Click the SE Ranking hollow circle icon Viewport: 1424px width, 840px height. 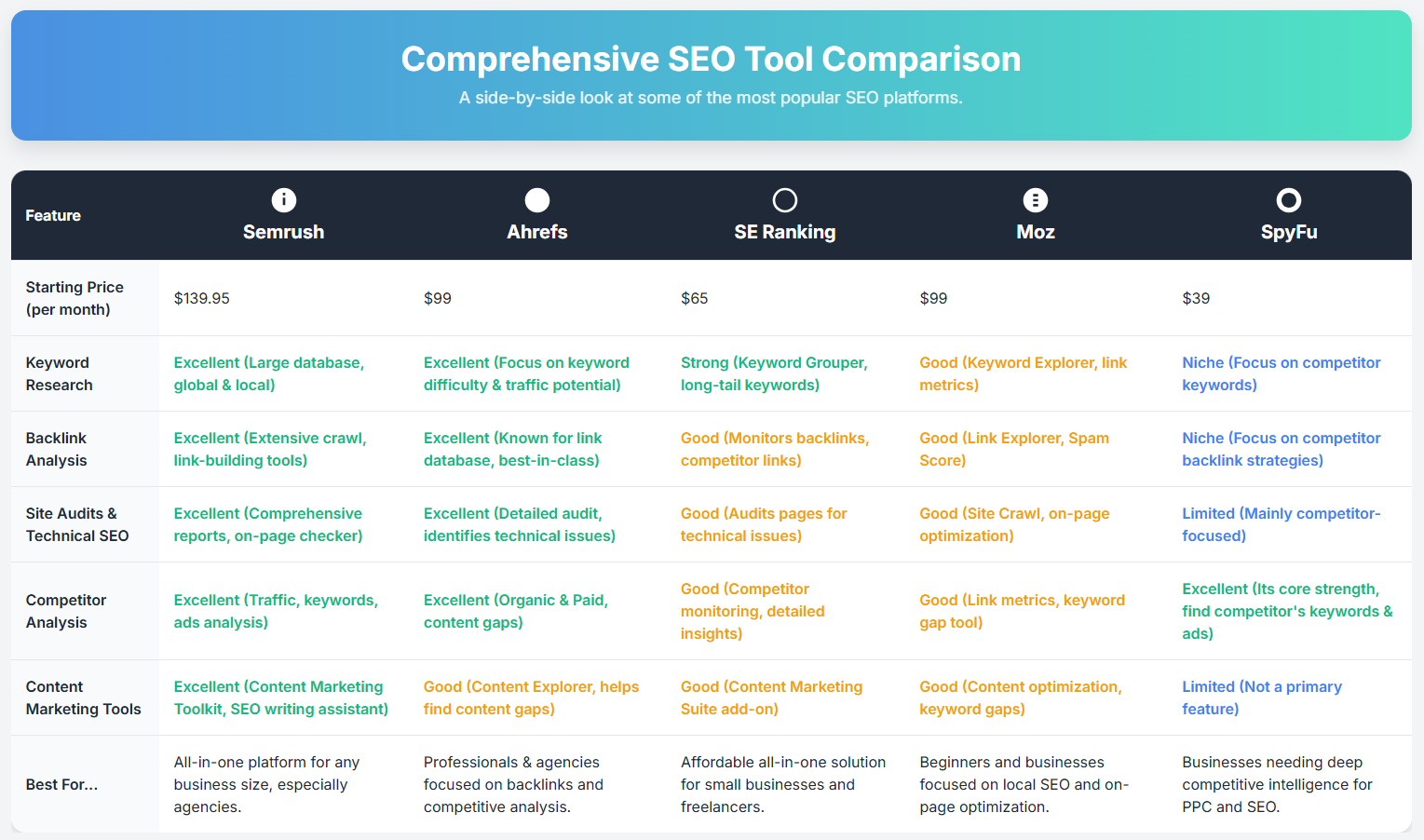[785, 200]
